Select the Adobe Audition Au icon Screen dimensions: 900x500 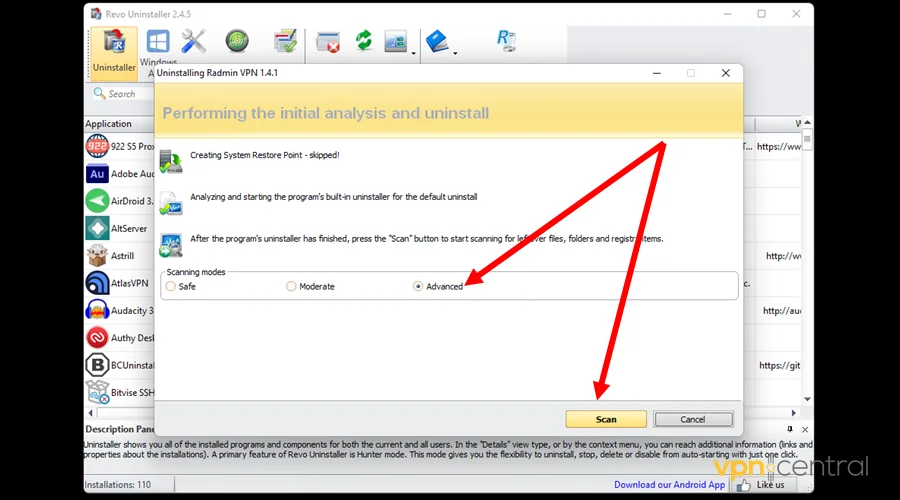[97, 173]
